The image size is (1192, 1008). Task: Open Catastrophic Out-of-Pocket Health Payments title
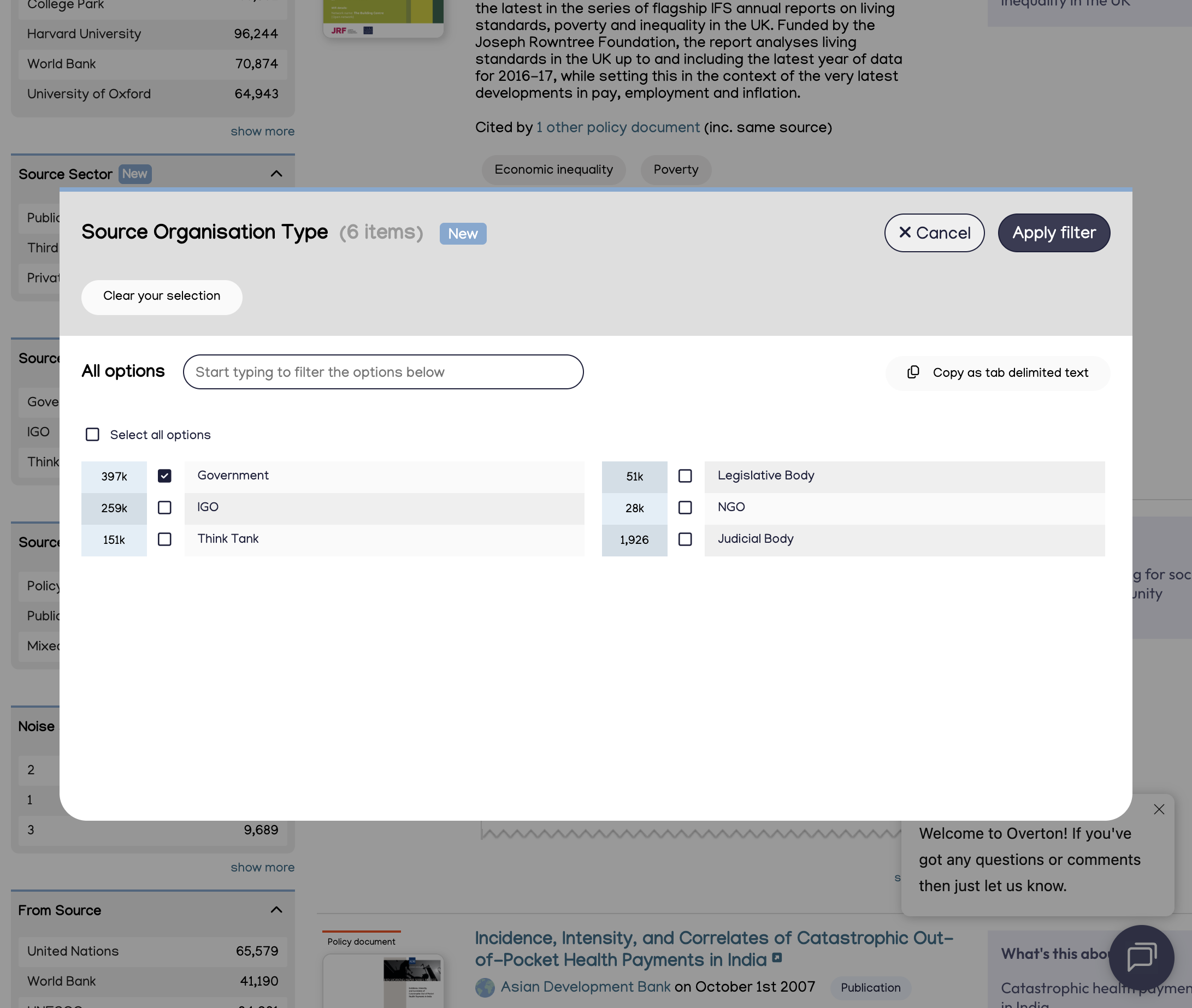[713, 948]
